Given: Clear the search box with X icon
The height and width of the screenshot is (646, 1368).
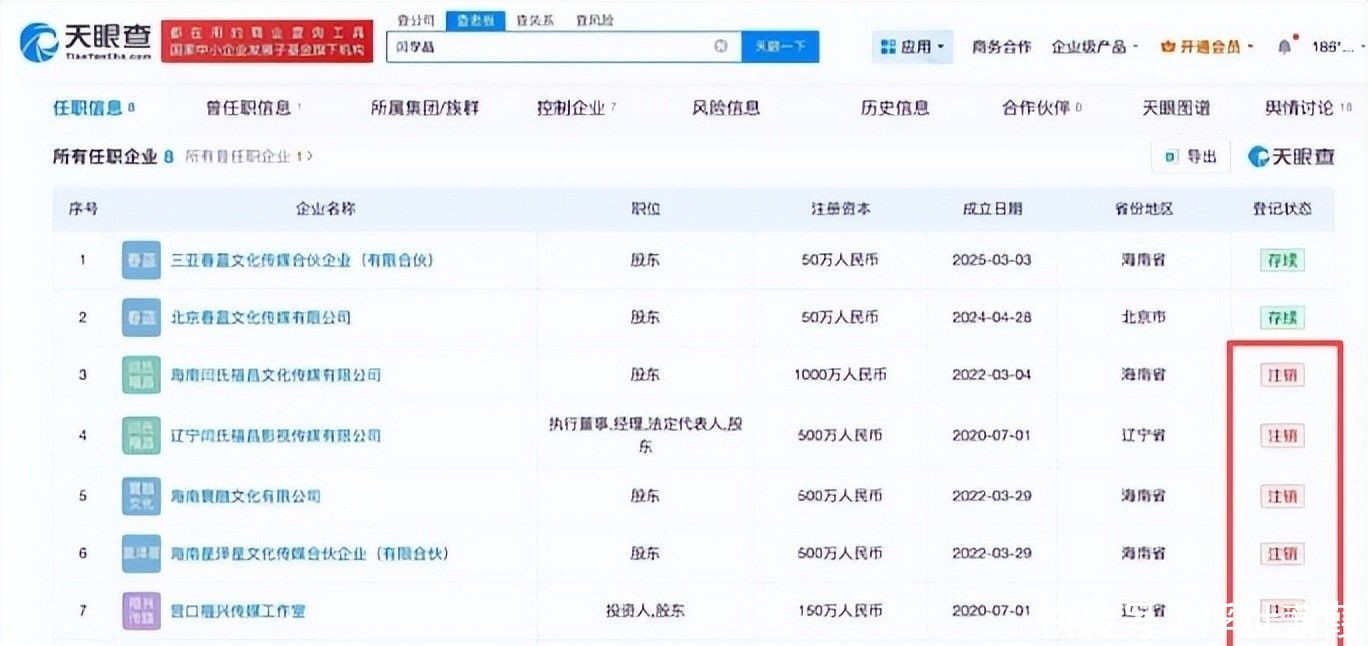Looking at the screenshot, I should (721, 46).
